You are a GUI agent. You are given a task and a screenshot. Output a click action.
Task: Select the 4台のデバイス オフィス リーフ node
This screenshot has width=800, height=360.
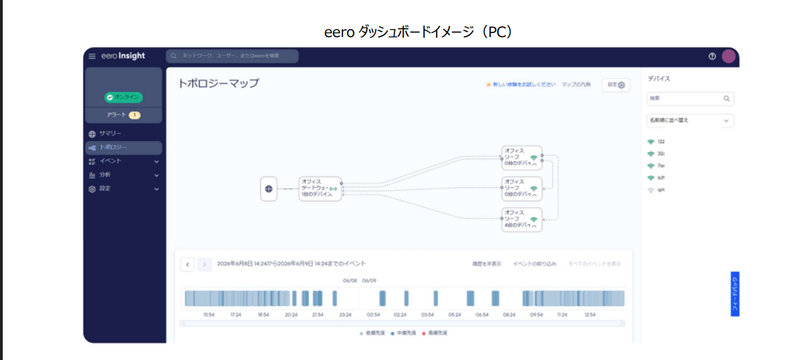tap(522, 220)
